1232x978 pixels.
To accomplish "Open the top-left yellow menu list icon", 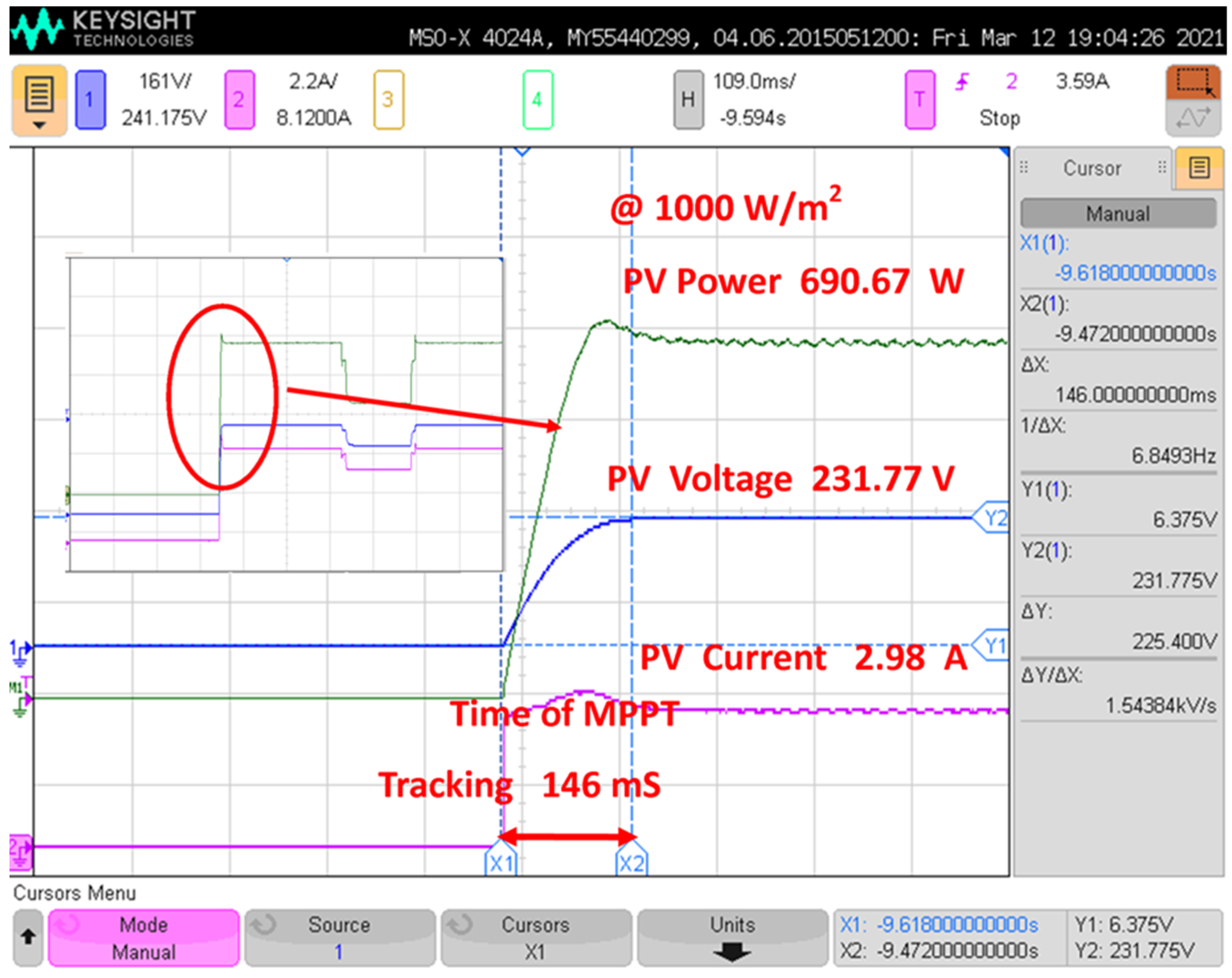I will (x=39, y=100).
